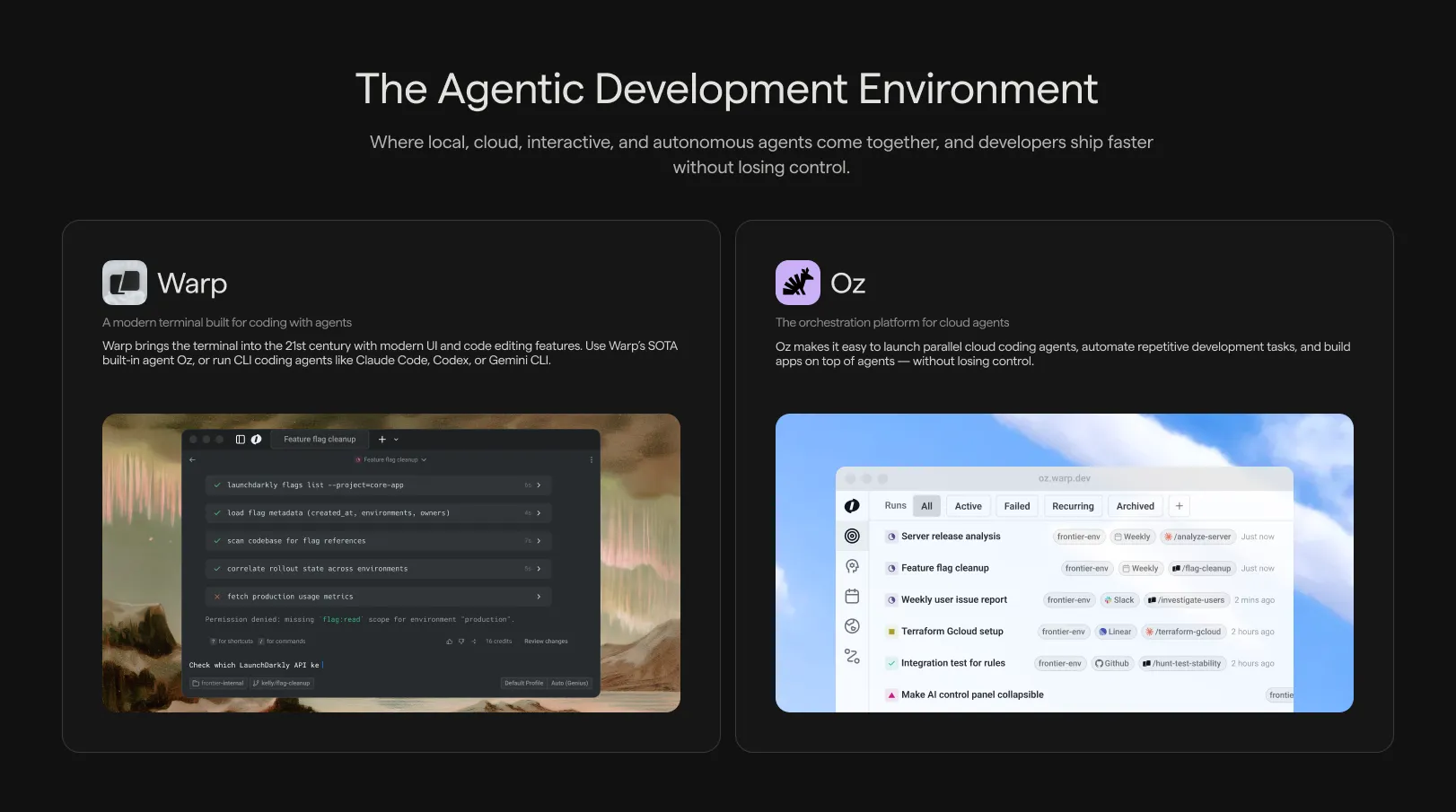Select the Active runs filter tab
The width and height of the screenshot is (1456, 812).
[968, 506]
